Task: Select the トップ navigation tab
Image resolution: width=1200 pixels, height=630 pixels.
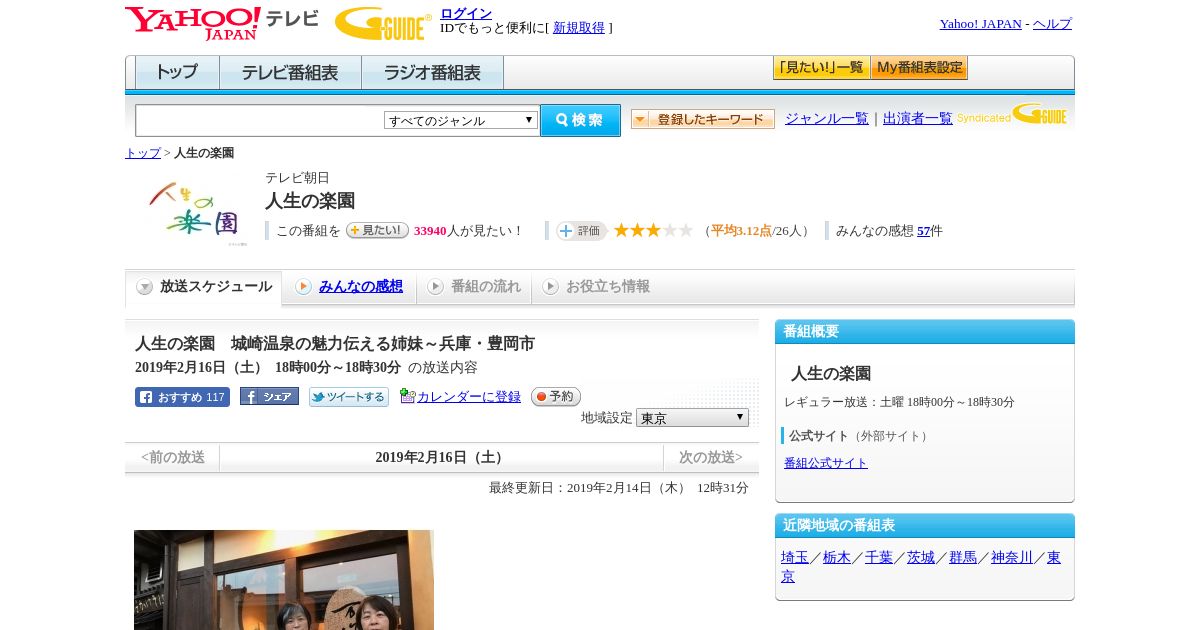Action: tap(177, 73)
